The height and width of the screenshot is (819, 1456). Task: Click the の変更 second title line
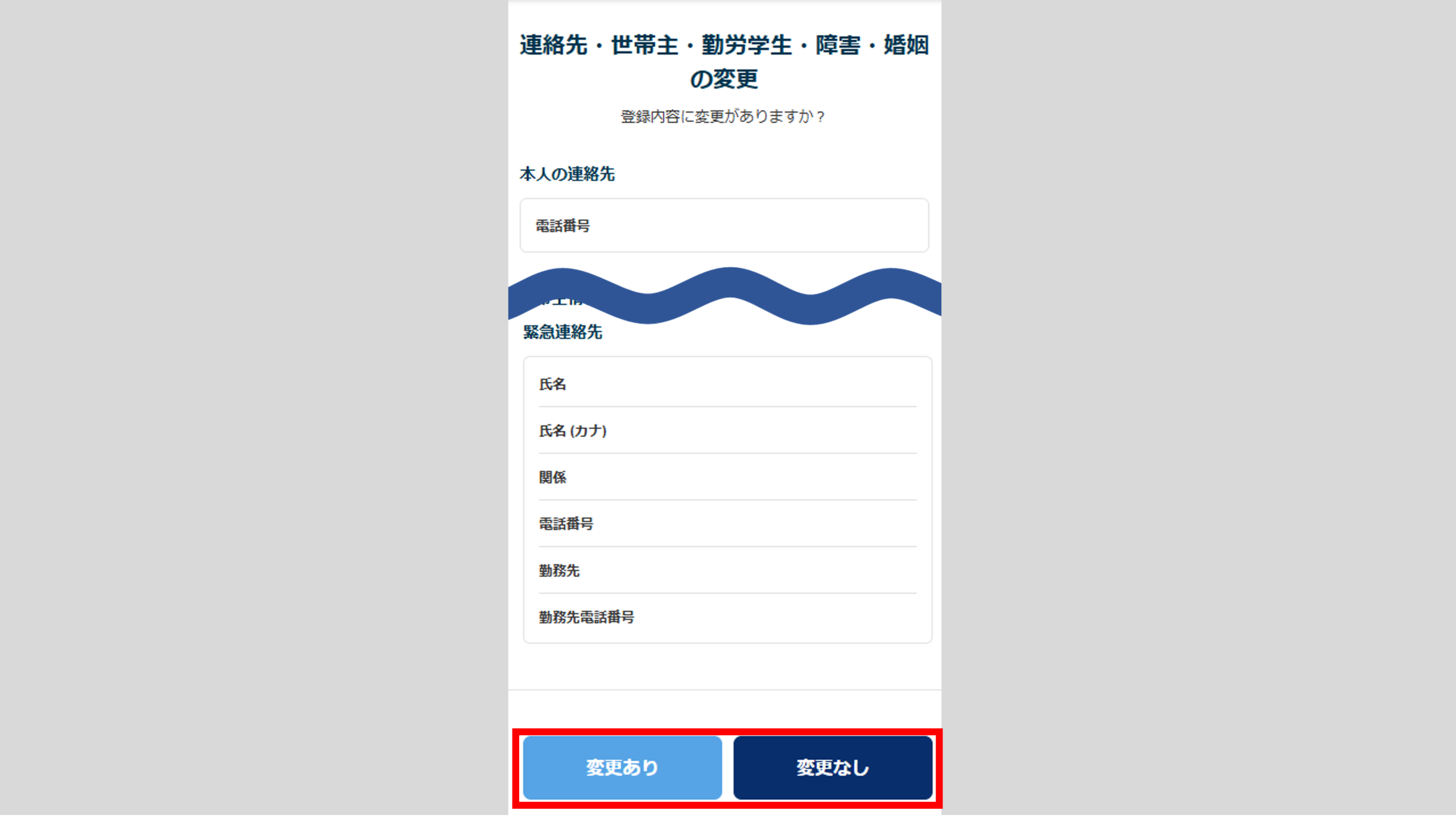pos(723,79)
